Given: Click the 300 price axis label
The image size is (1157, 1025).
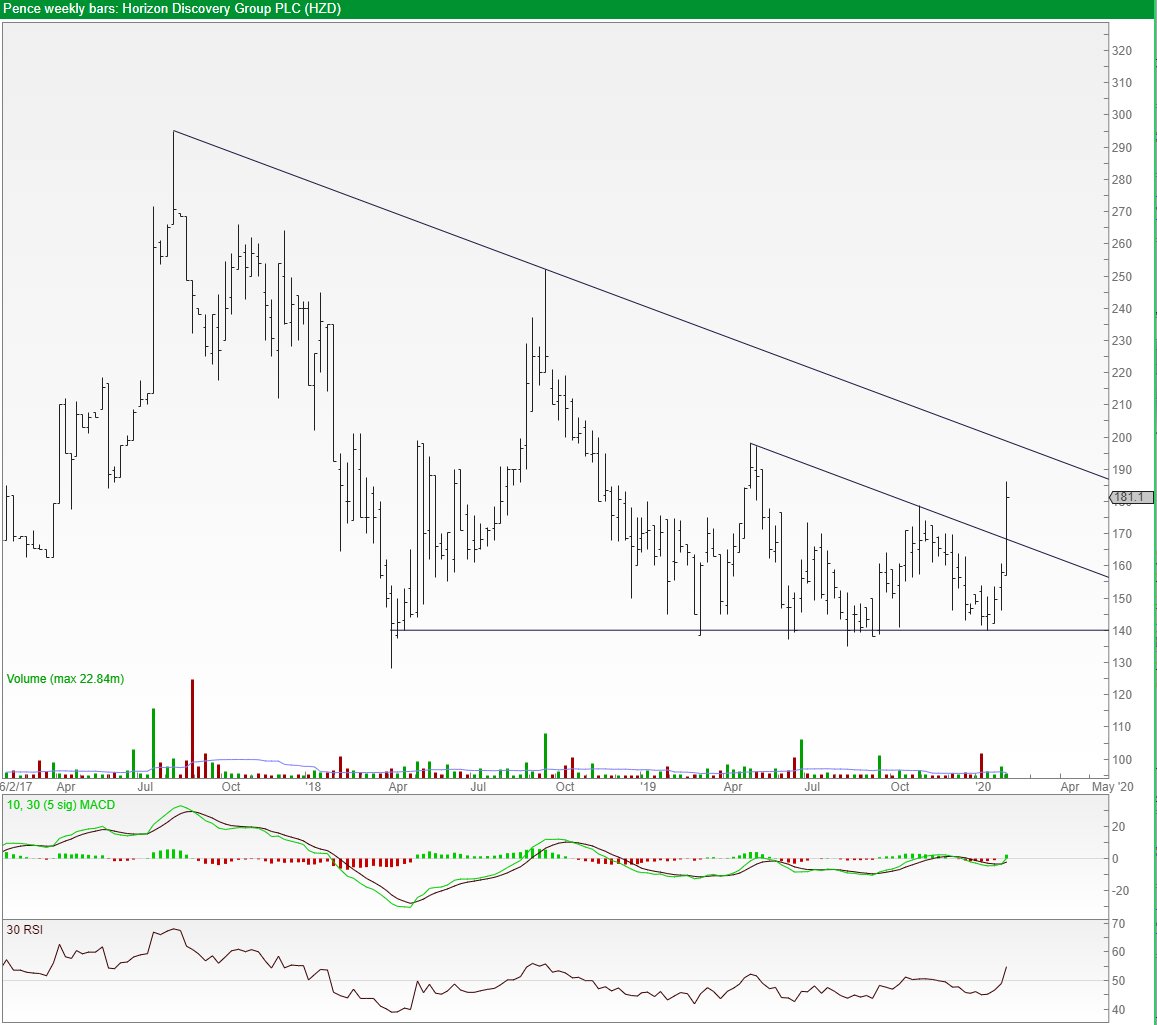Looking at the screenshot, I should [1122, 115].
